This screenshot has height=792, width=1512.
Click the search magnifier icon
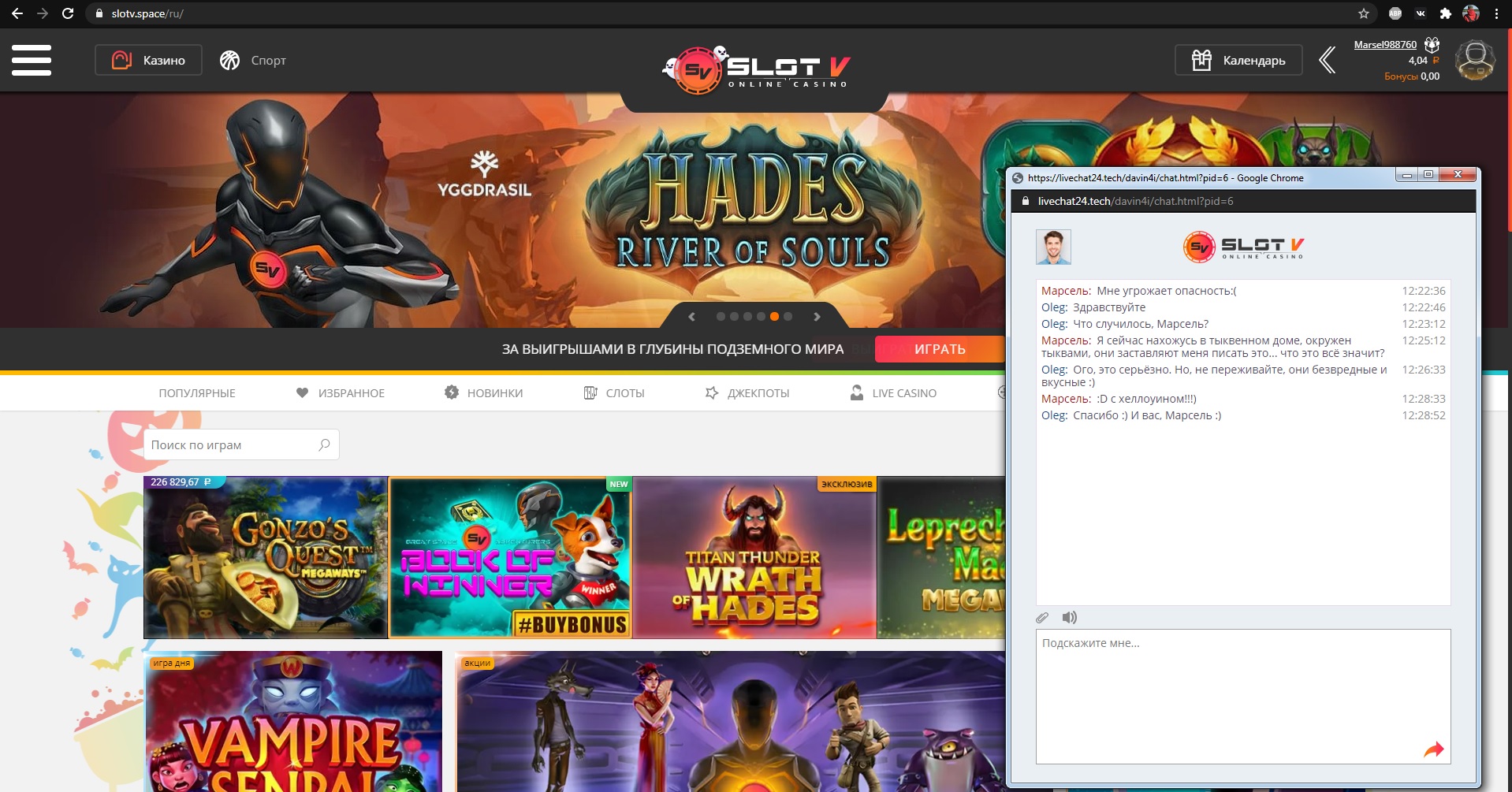324,444
